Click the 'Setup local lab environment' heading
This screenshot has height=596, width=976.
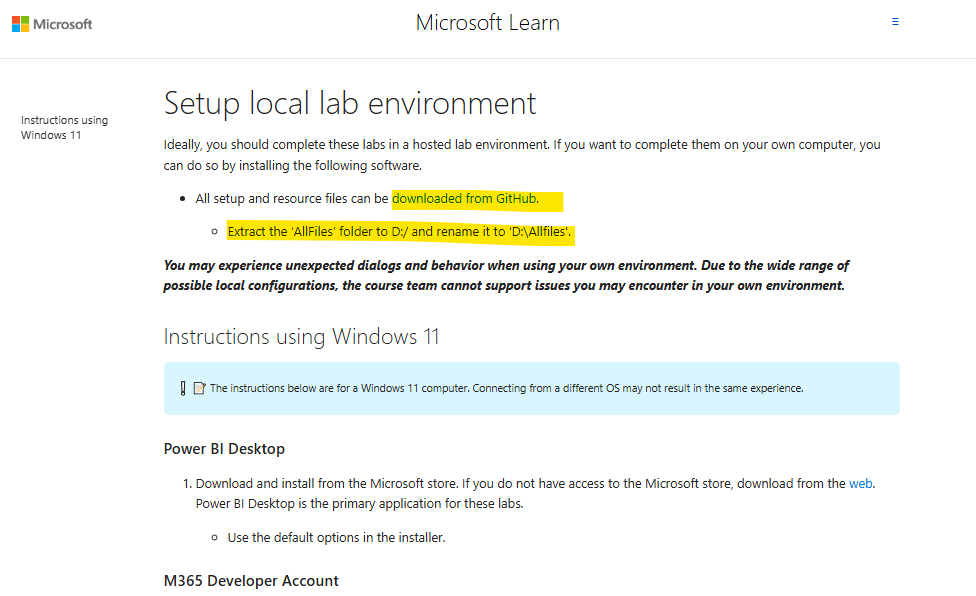pyautogui.click(x=349, y=103)
